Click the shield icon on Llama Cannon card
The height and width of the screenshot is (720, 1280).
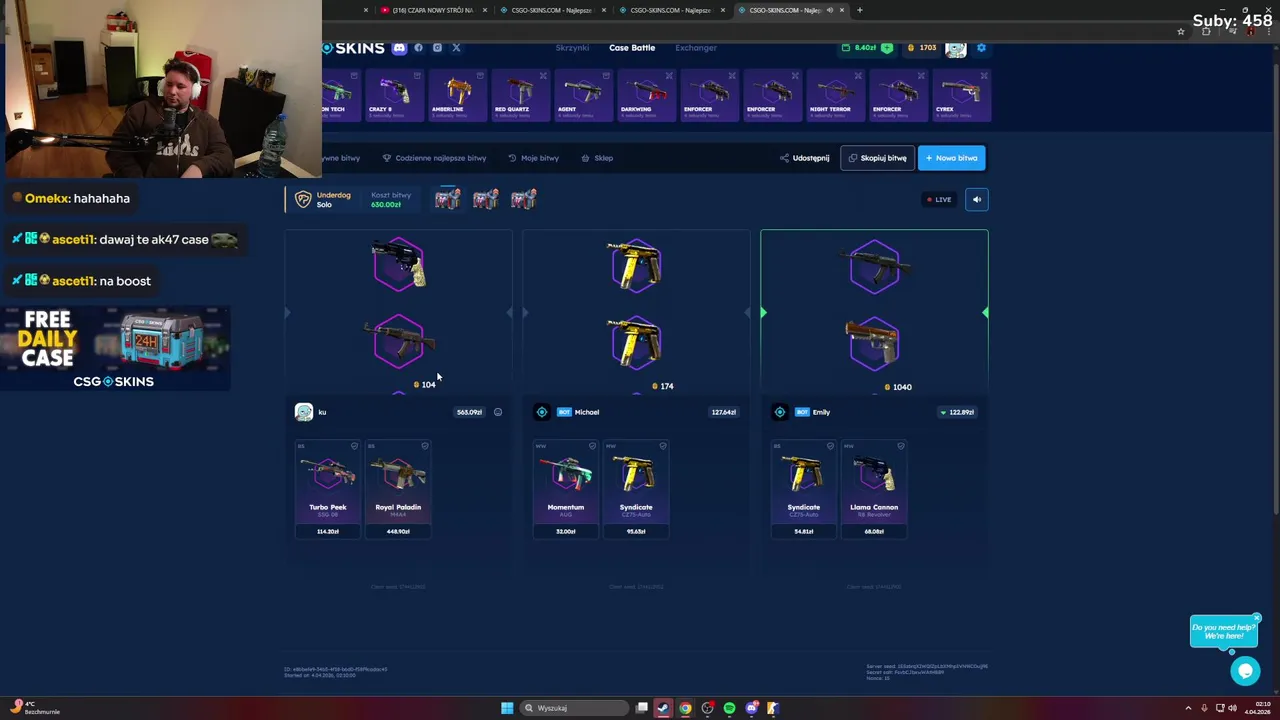(900, 446)
